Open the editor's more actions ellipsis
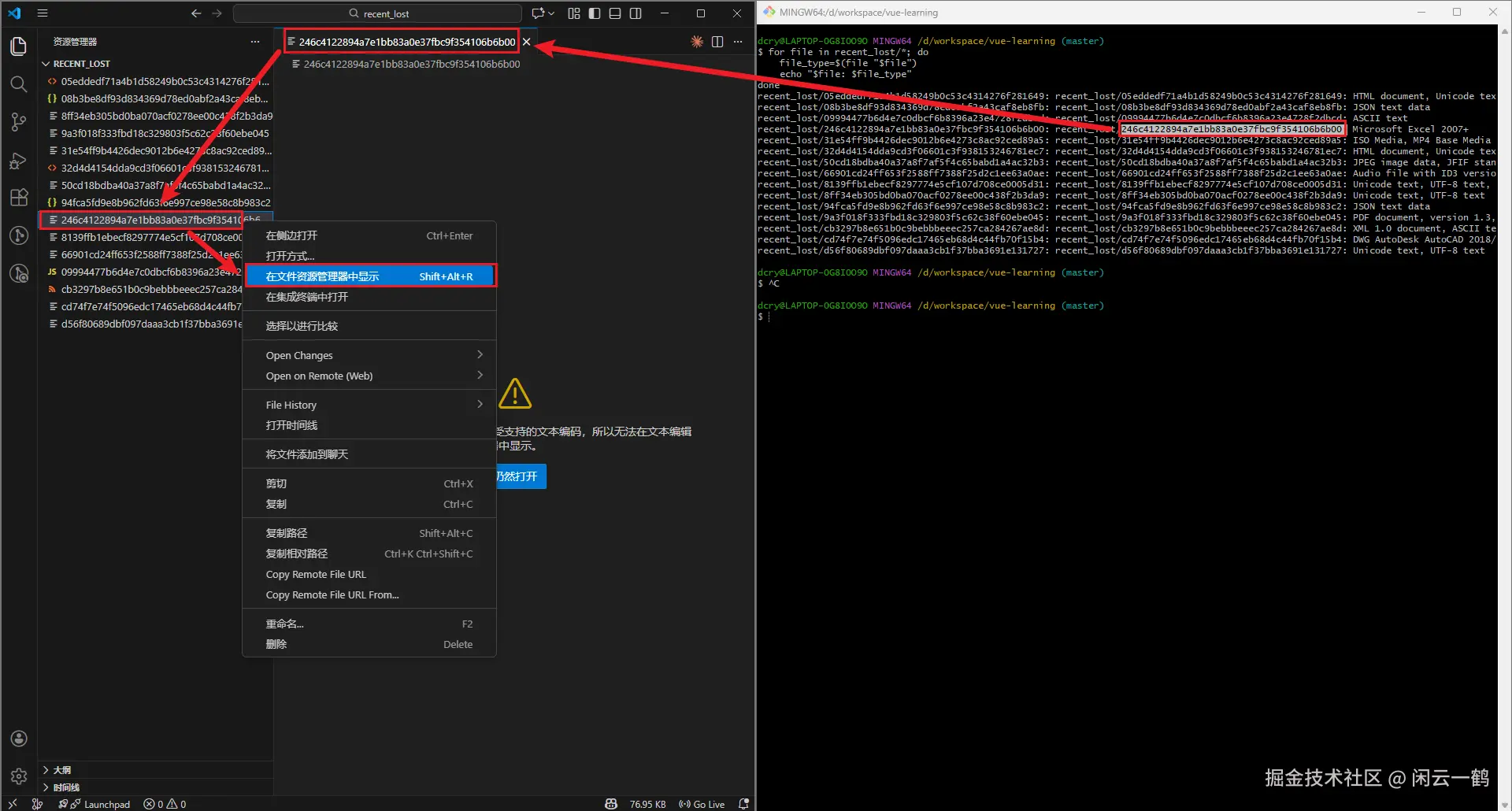The image size is (1512, 811). click(x=738, y=42)
